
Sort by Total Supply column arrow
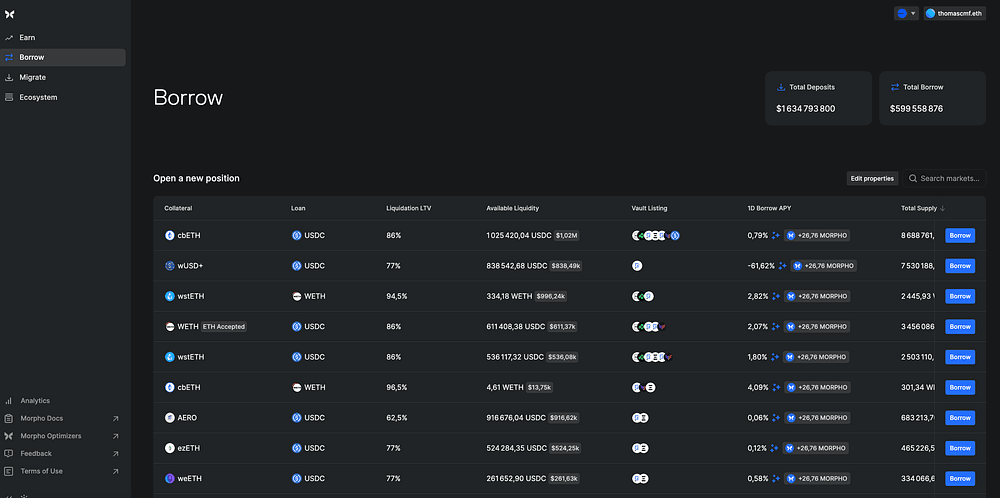point(943,209)
